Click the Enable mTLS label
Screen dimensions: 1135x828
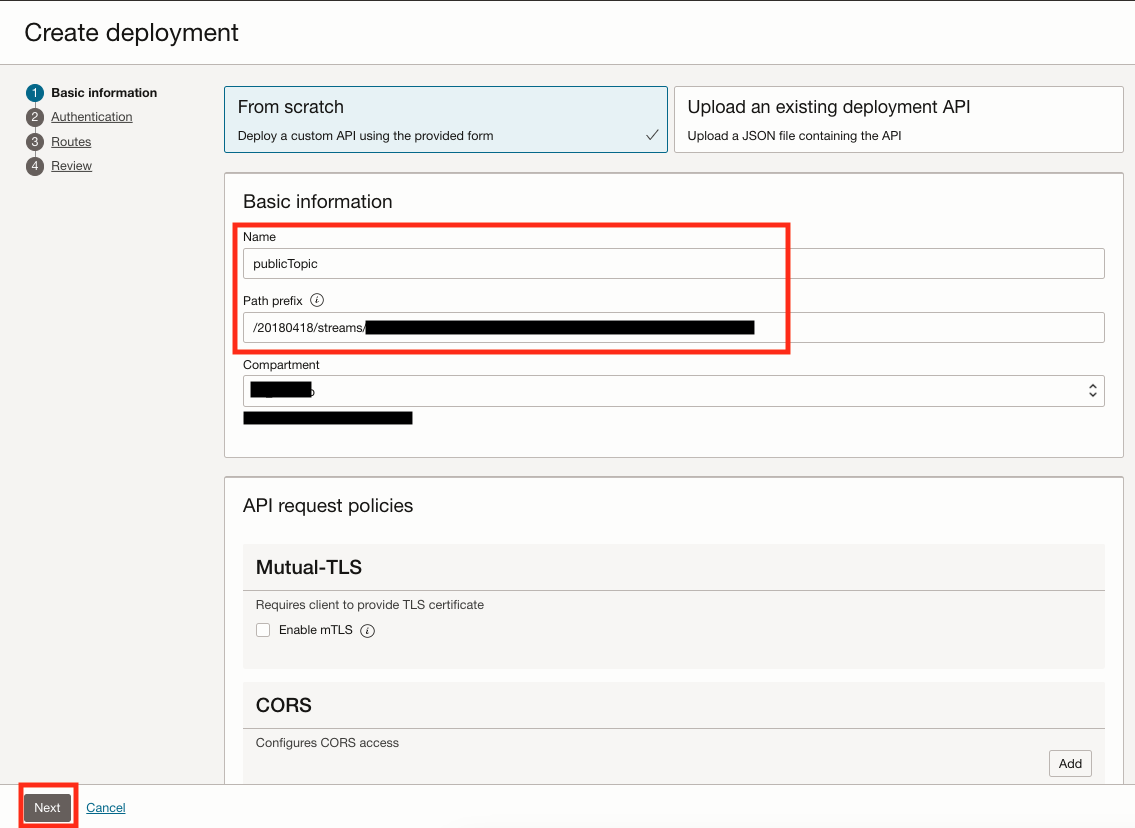coord(316,630)
